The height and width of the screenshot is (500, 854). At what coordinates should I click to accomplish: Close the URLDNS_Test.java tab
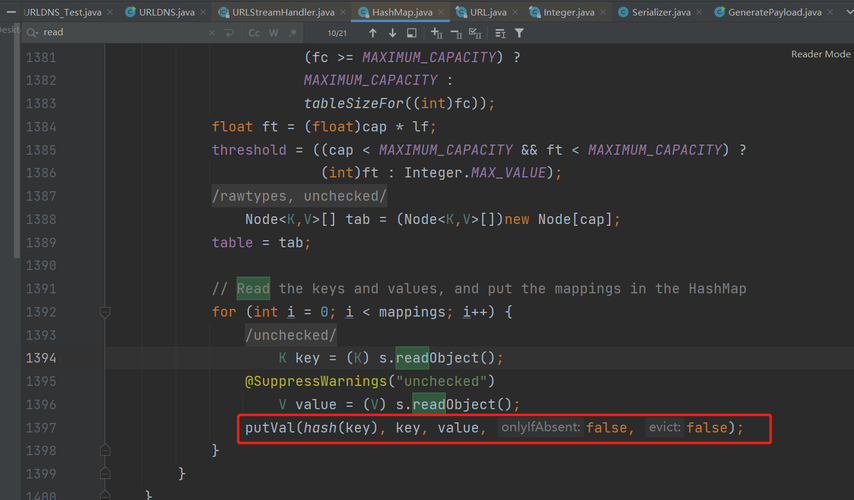(x=110, y=12)
